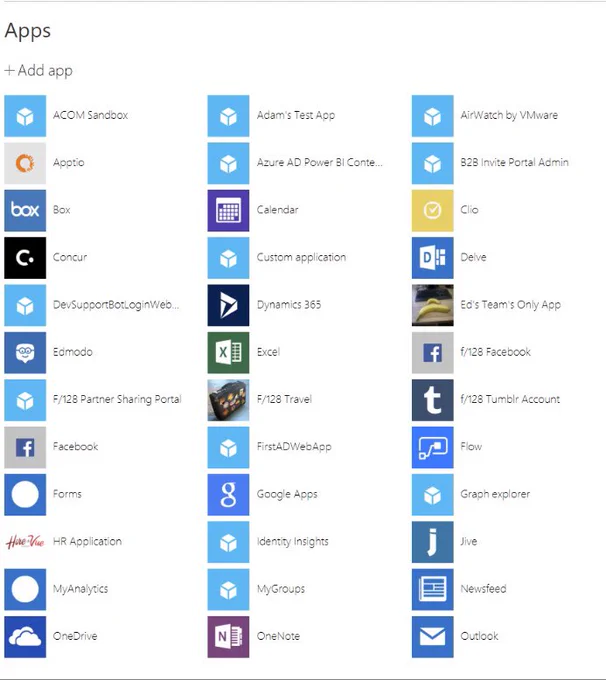Click the Newsfeed icon

(432, 589)
